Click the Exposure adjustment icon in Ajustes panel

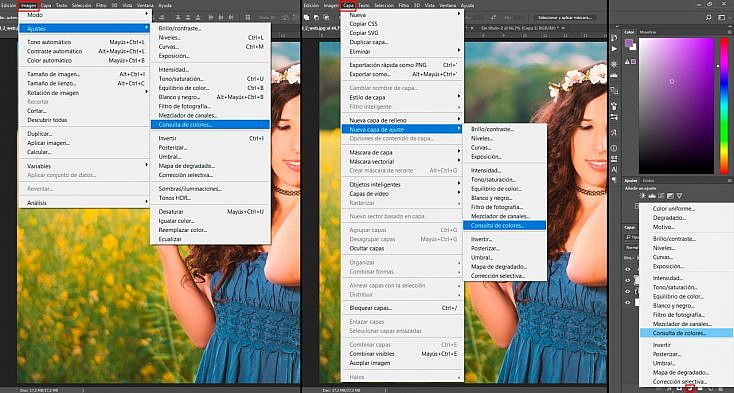[670, 196]
